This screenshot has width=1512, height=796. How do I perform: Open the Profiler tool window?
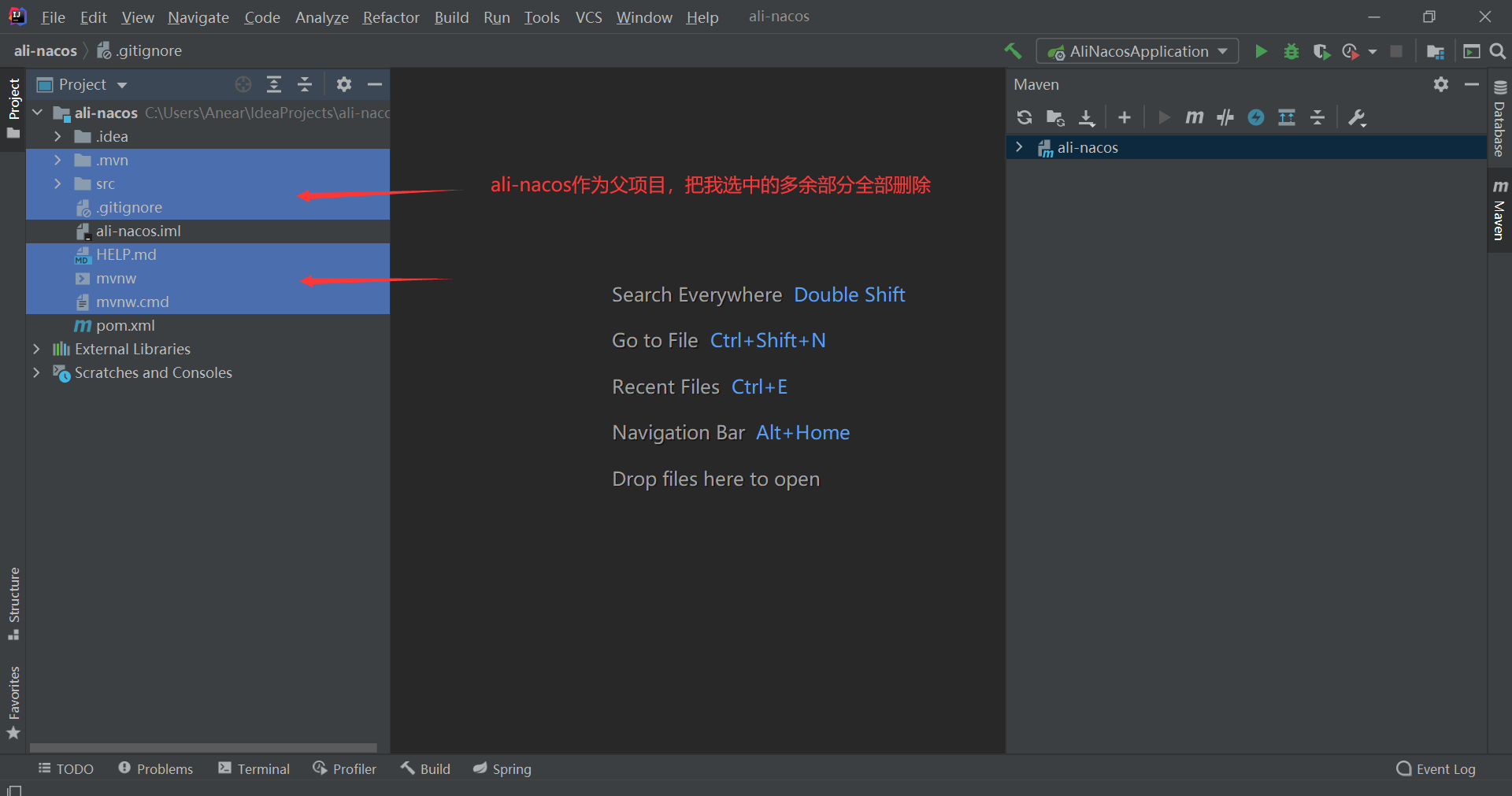pyautogui.click(x=344, y=768)
